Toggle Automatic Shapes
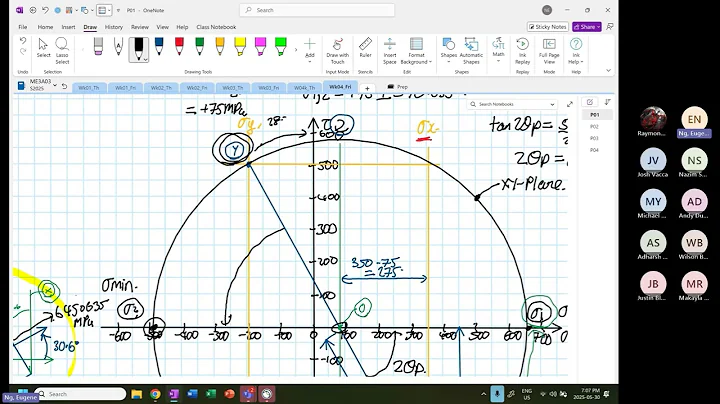720x404 pixels. tap(471, 50)
